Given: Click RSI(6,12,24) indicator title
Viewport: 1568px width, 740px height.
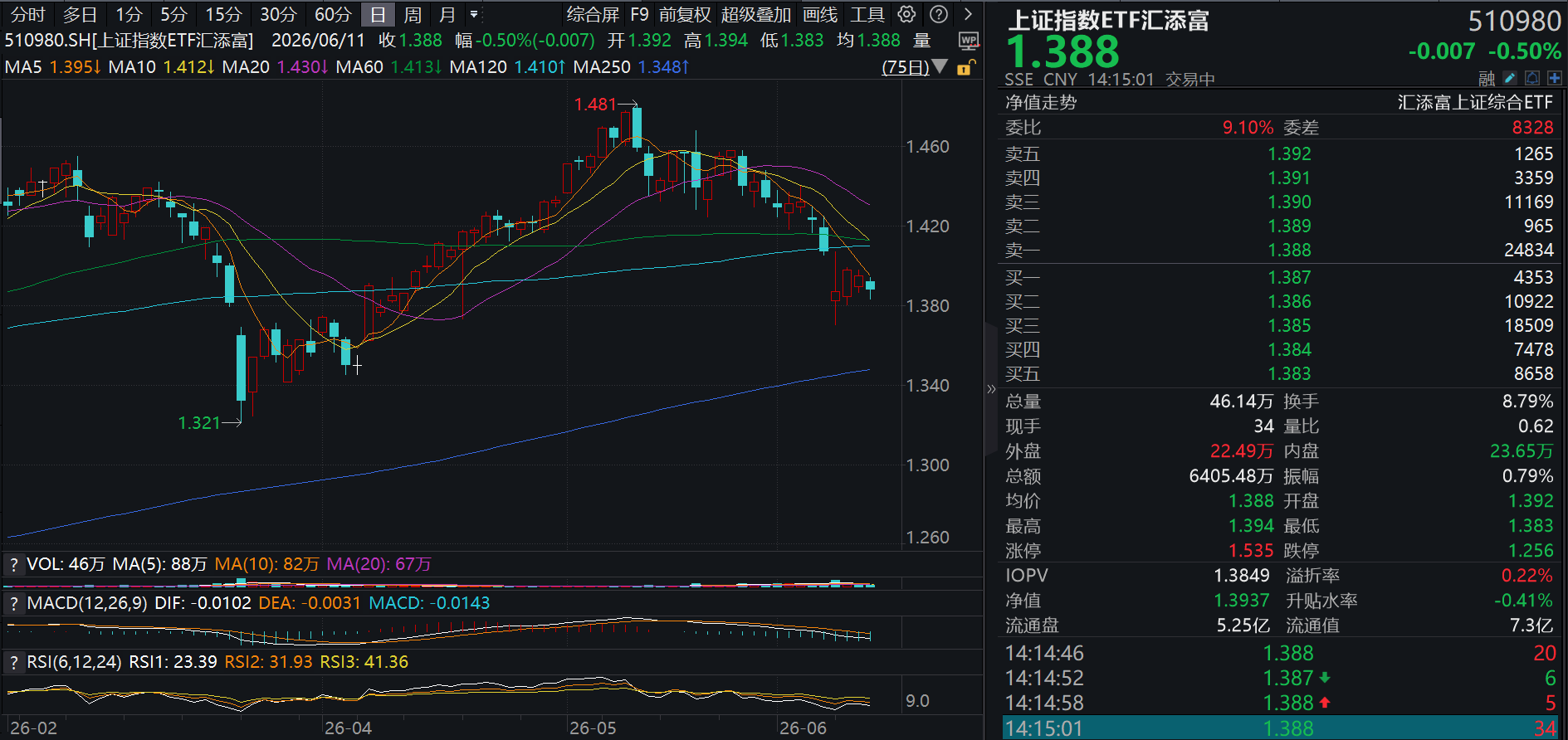Looking at the screenshot, I should click(75, 662).
